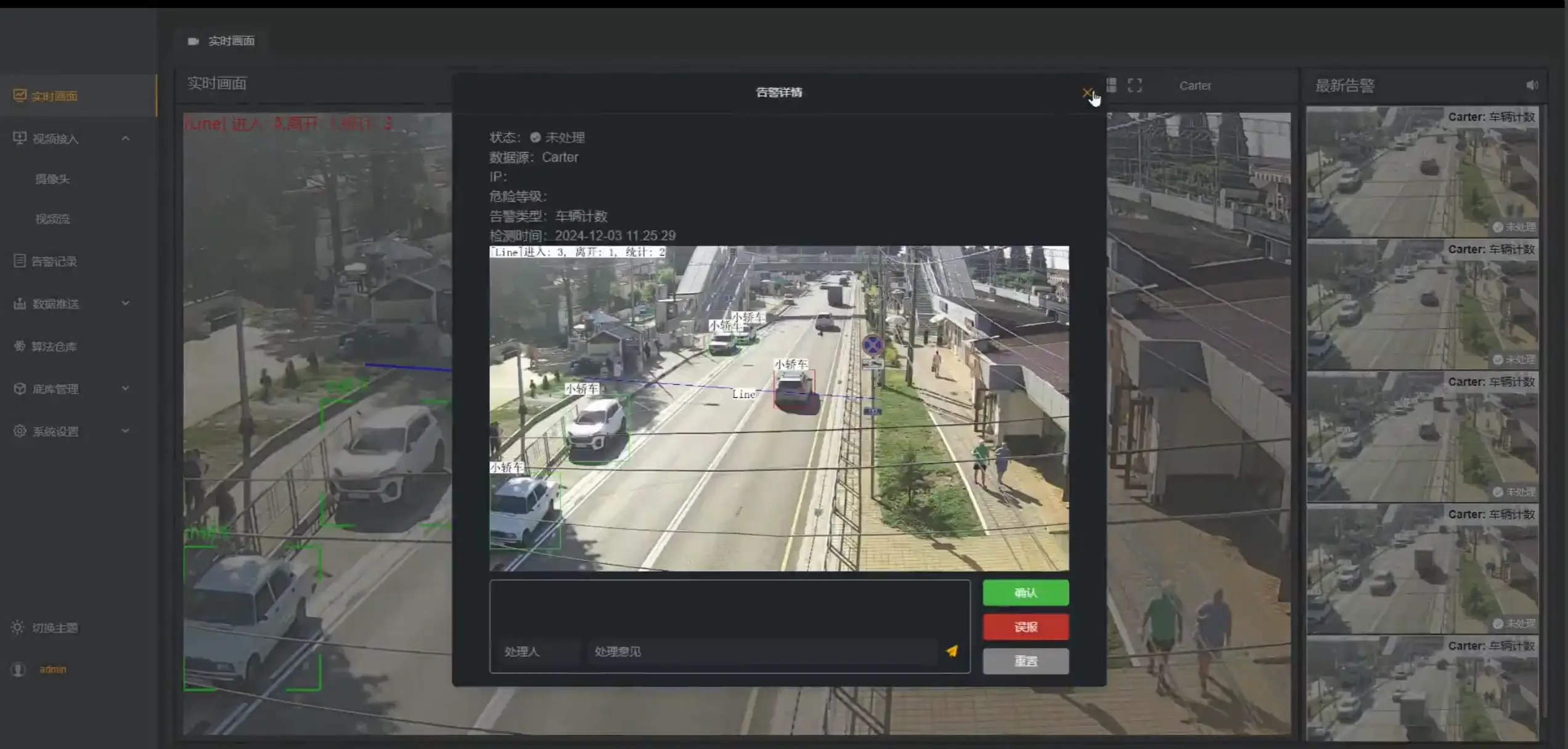Click the fullscreen icon next to Carter
Viewport: 1568px width, 749px height.
click(x=1135, y=86)
